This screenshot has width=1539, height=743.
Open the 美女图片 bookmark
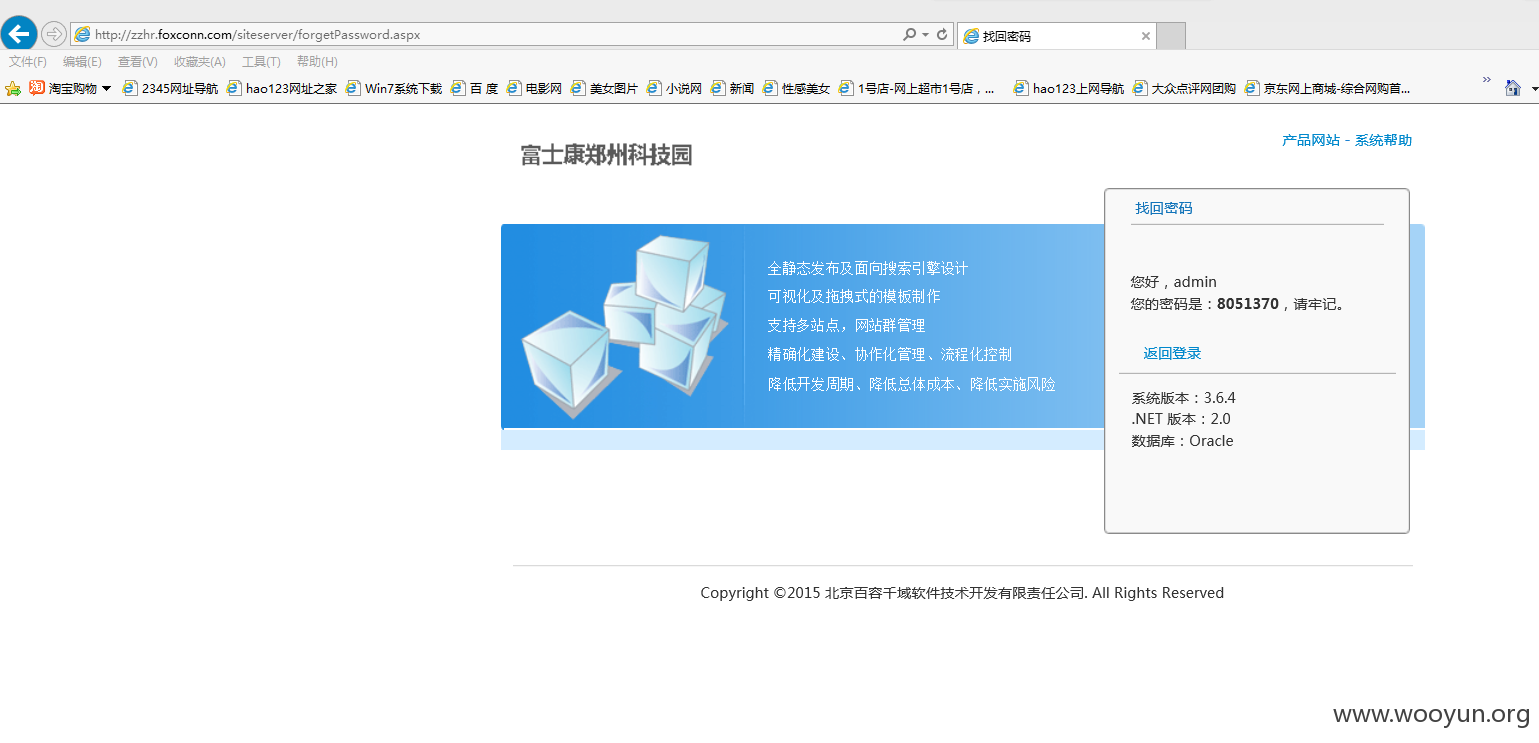pos(604,88)
